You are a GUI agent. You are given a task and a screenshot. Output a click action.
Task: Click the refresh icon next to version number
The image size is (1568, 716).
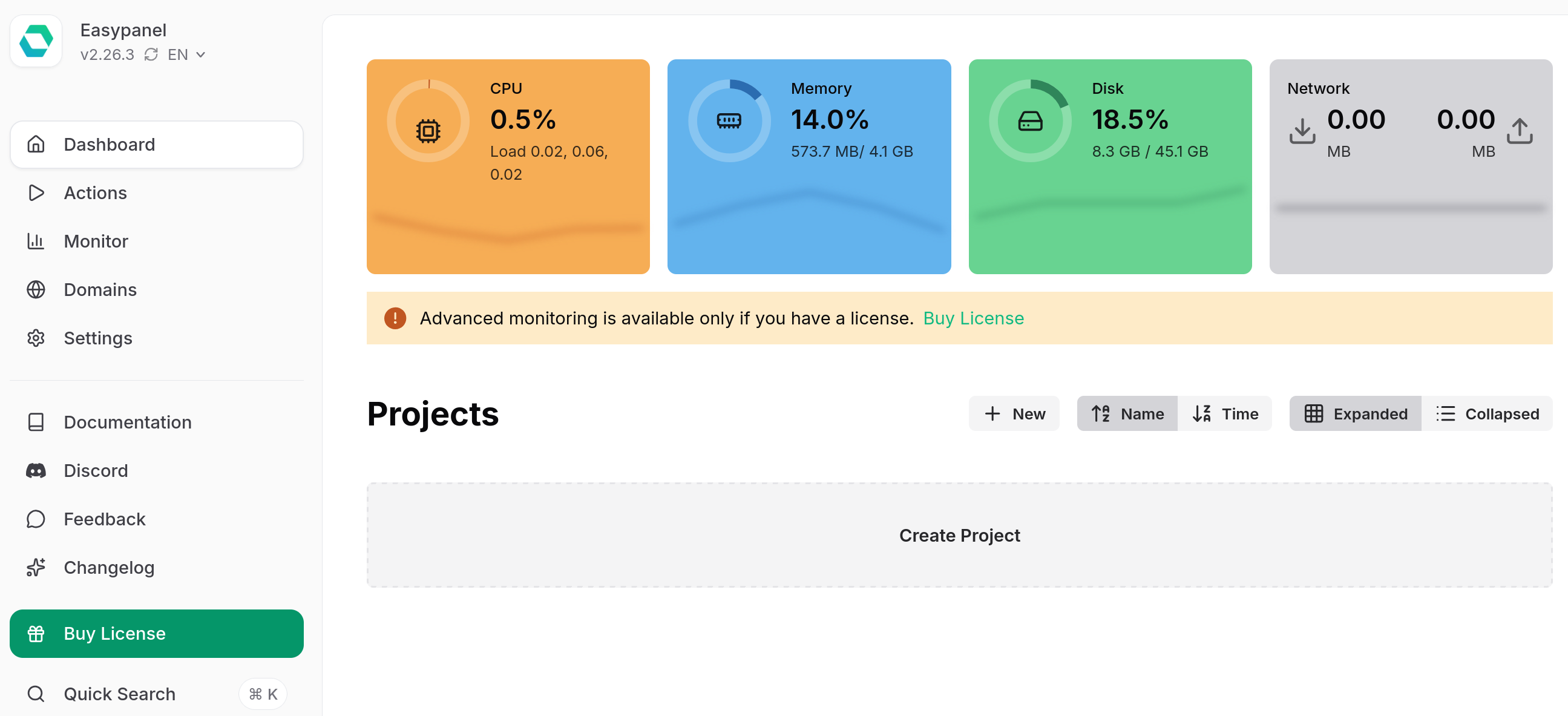tap(151, 54)
